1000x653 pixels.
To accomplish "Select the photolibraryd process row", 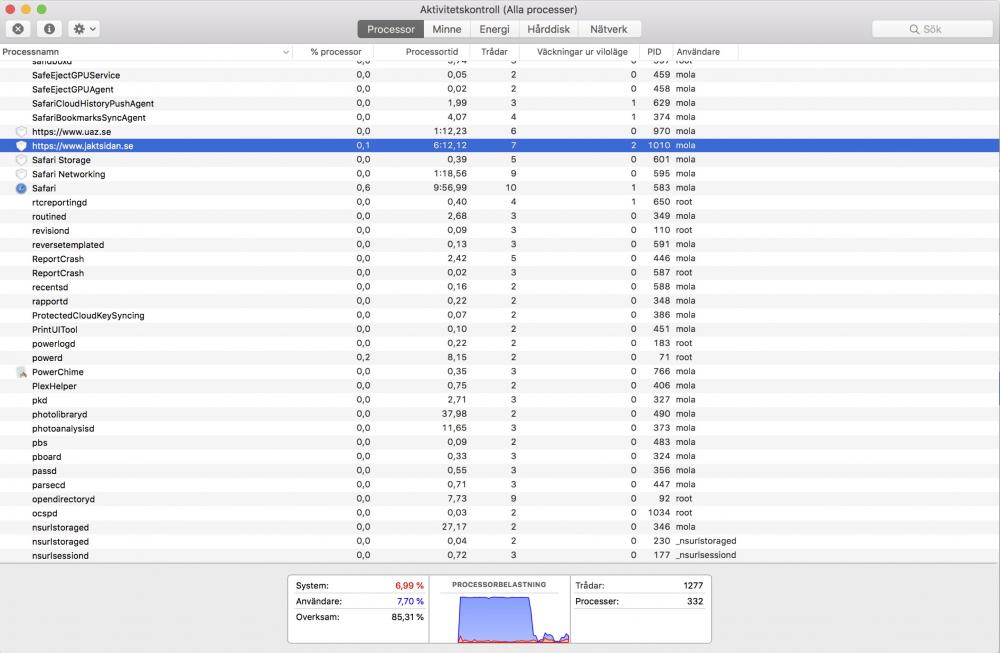I will tap(60, 414).
